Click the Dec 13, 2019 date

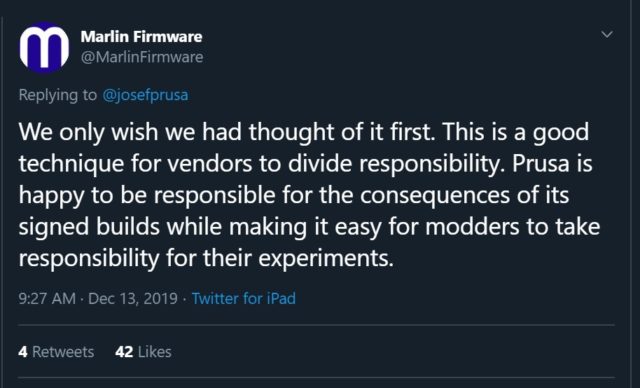133,298
